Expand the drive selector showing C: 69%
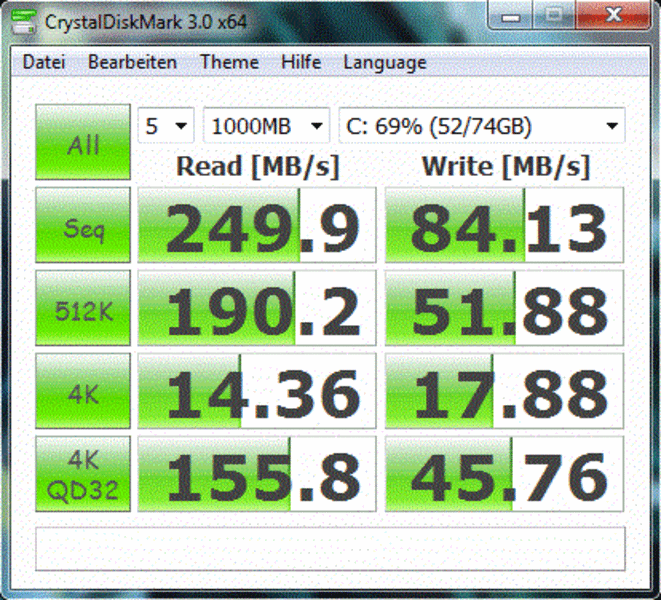The height and width of the screenshot is (600, 661). click(x=482, y=126)
